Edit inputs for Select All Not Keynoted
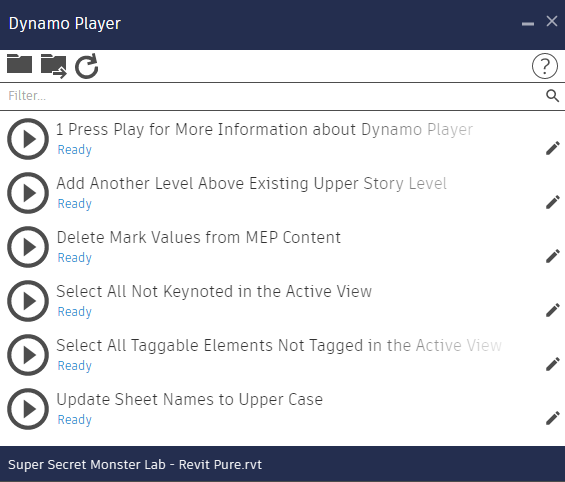Image resolution: width=565 pixels, height=482 pixels. pyautogui.click(x=553, y=310)
